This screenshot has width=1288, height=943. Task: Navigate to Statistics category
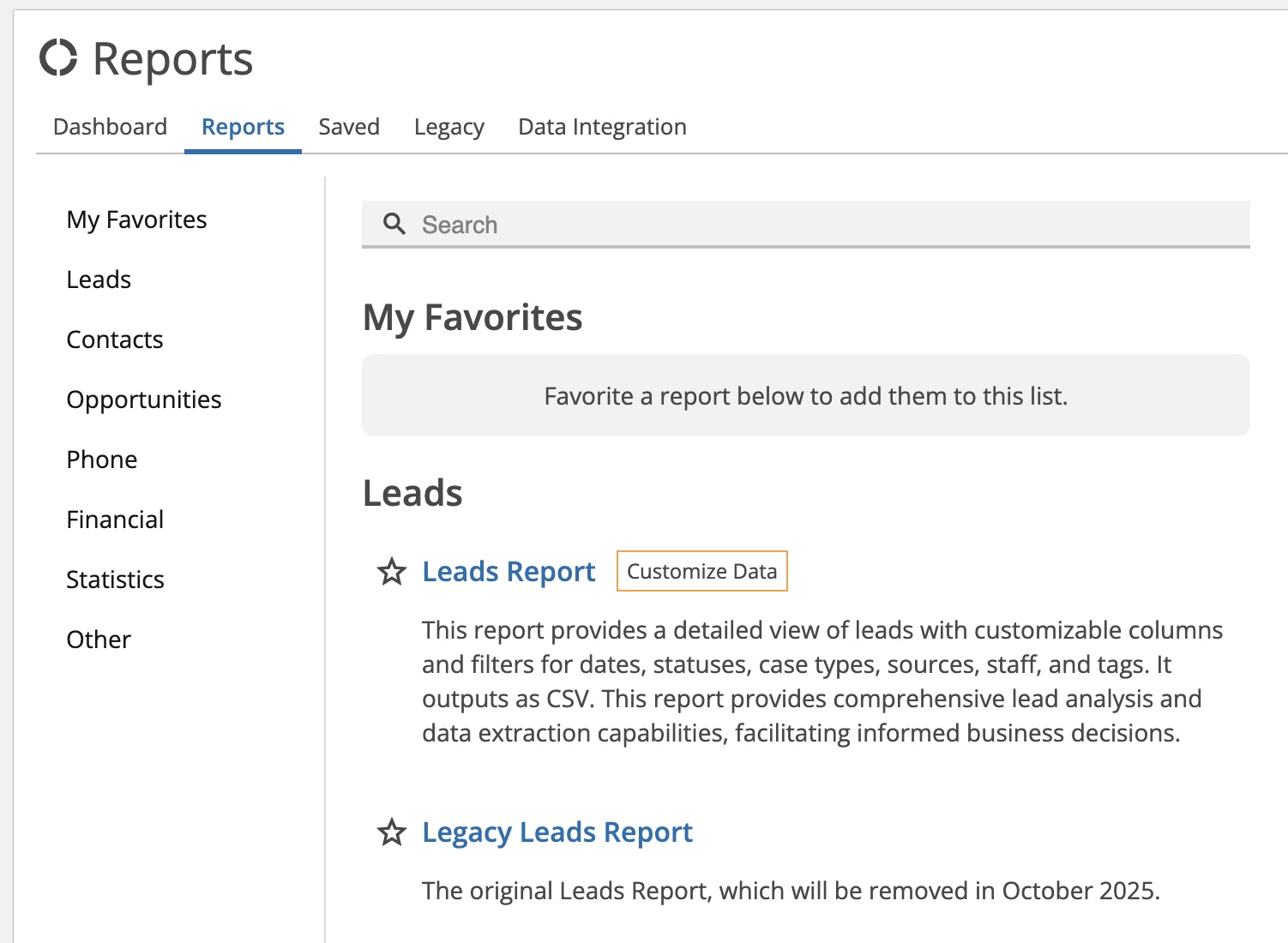tap(115, 580)
